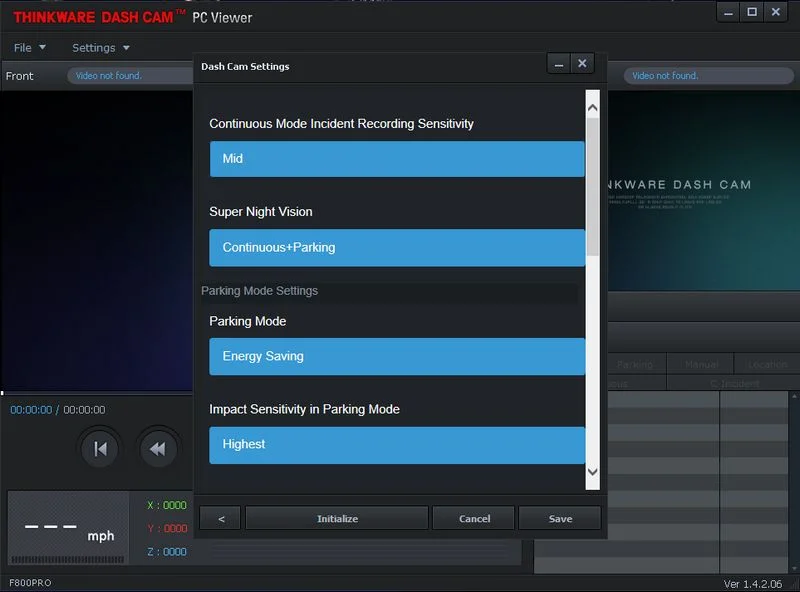Maximize the PC Viewer main window
This screenshot has width=800, height=592.
(752, 12)
